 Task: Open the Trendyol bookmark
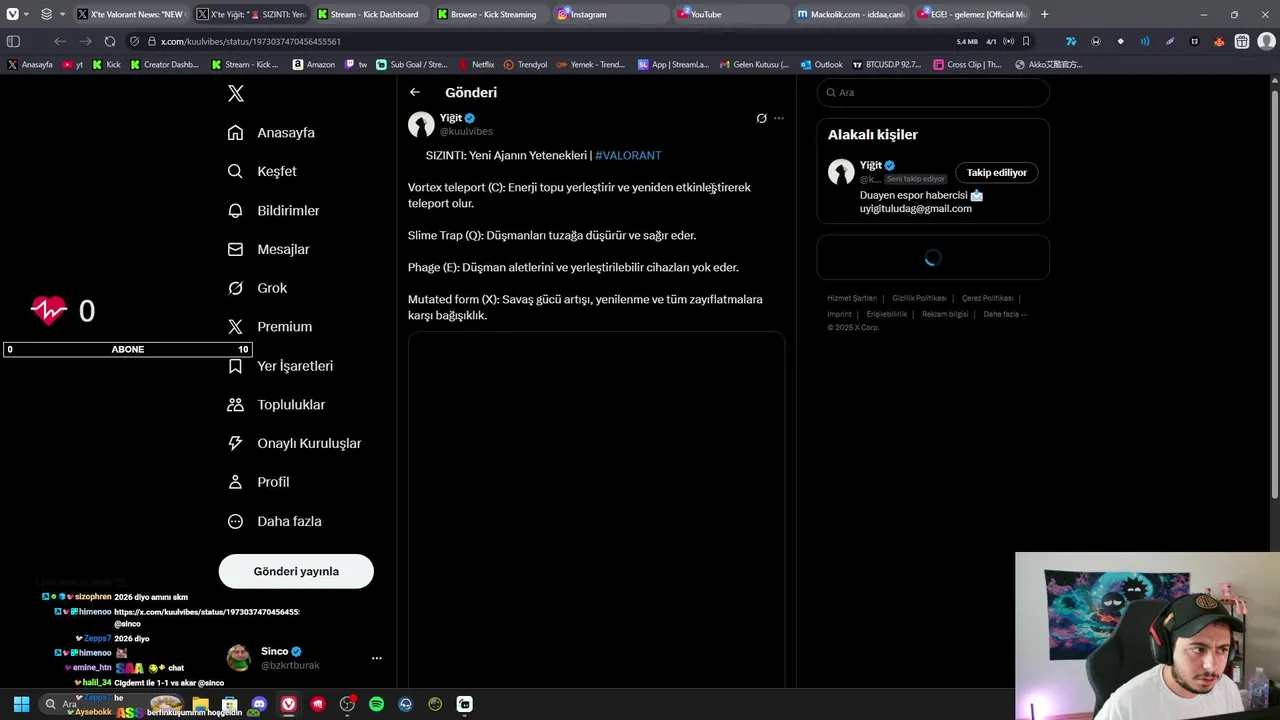(x=525, y=64)
